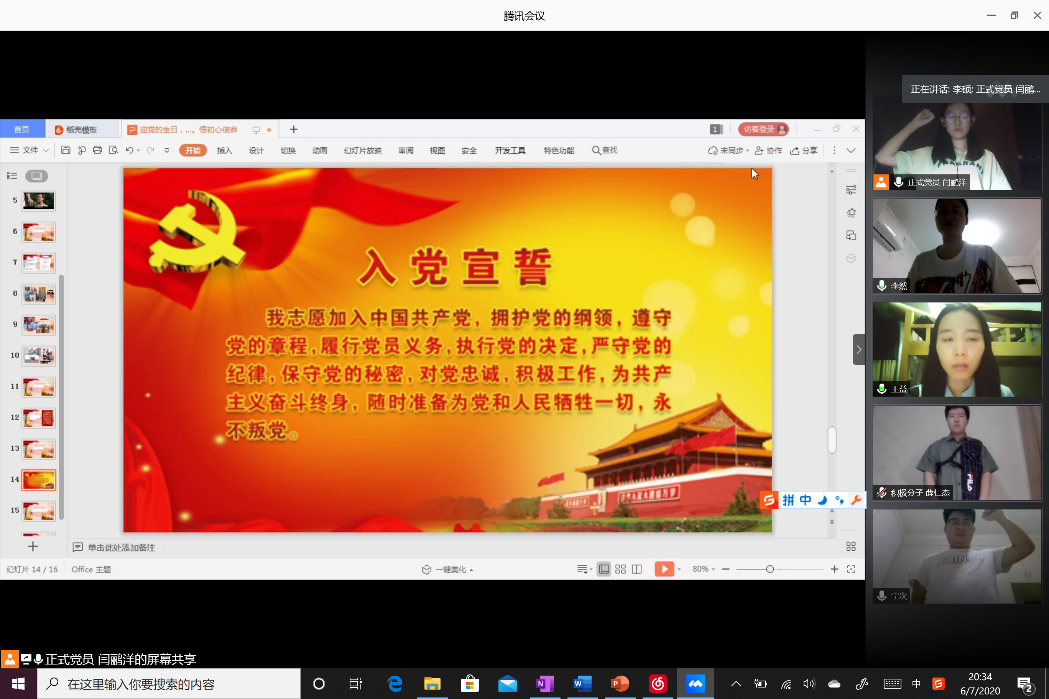This screenshot has width=1049, height=699.
Task: Collapse the WPS ribbon with the chevron
Action: (x=851, y=151)
